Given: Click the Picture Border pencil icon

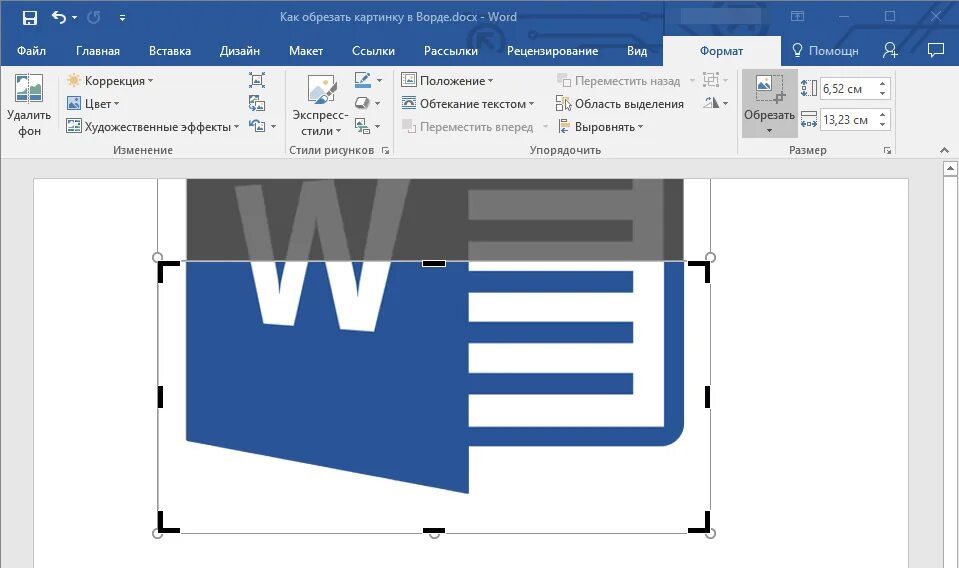Looking at the screenshot, I should 363,80.
